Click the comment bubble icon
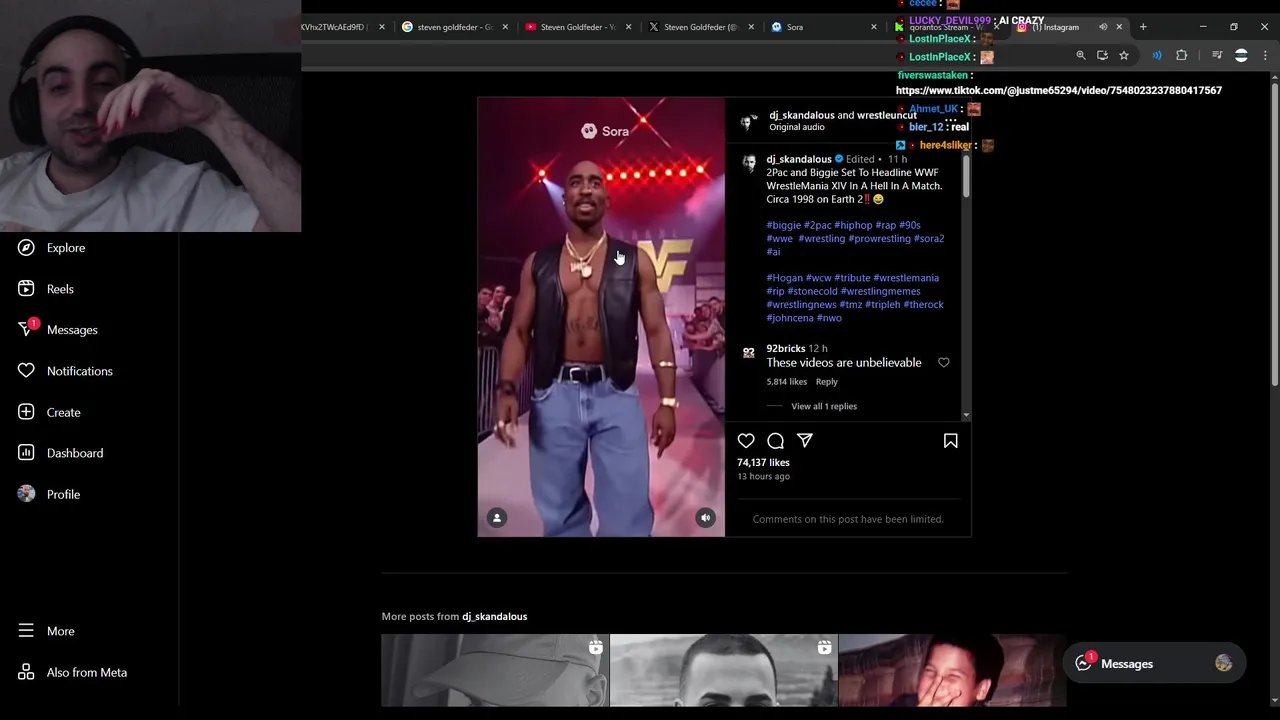 (x=775, y=441)
